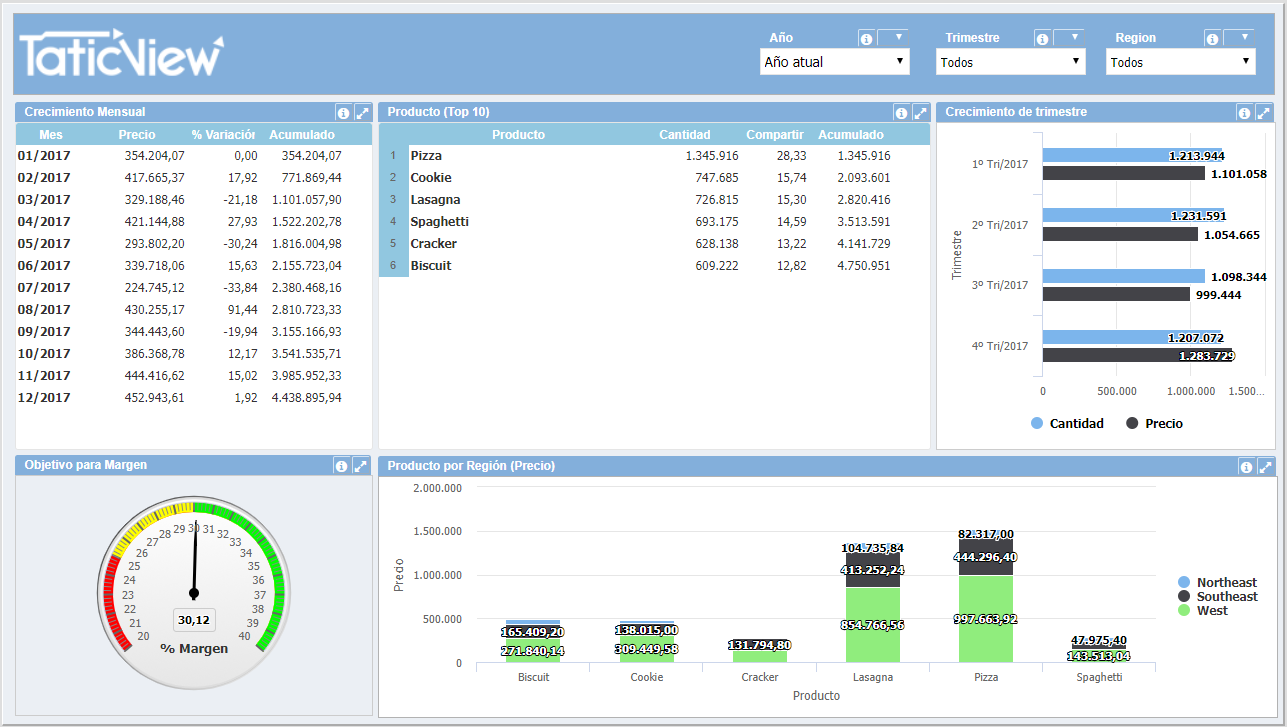Sort products by Cantidad column header
1287x727 pixels.
point(684,135)
